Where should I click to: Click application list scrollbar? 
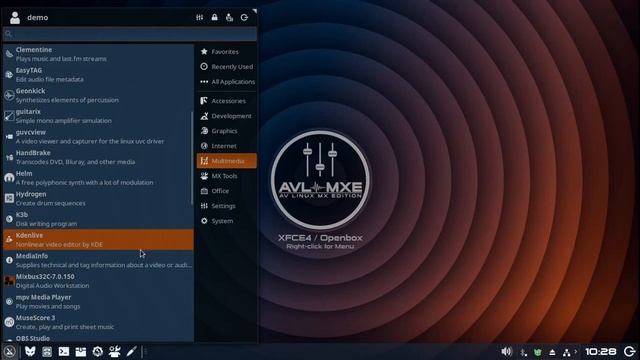coord(192,158)
